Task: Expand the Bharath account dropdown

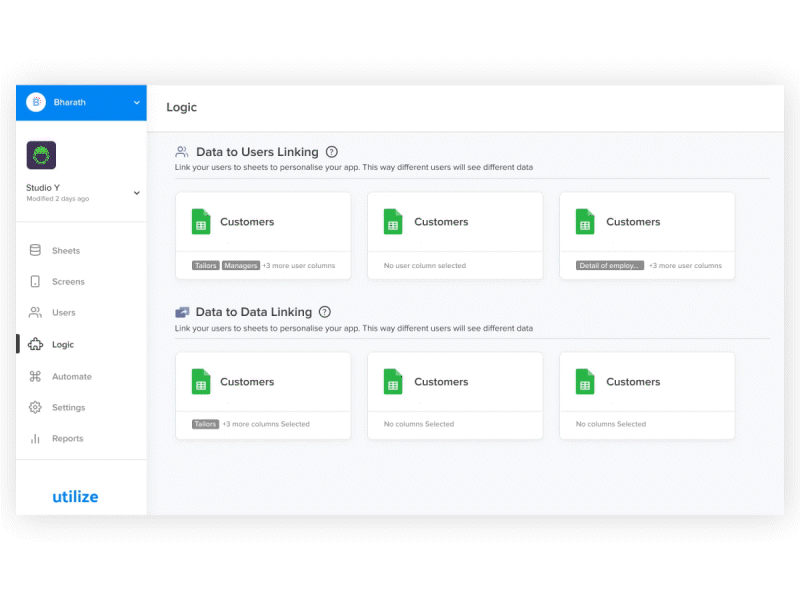Action: point(139,102)
